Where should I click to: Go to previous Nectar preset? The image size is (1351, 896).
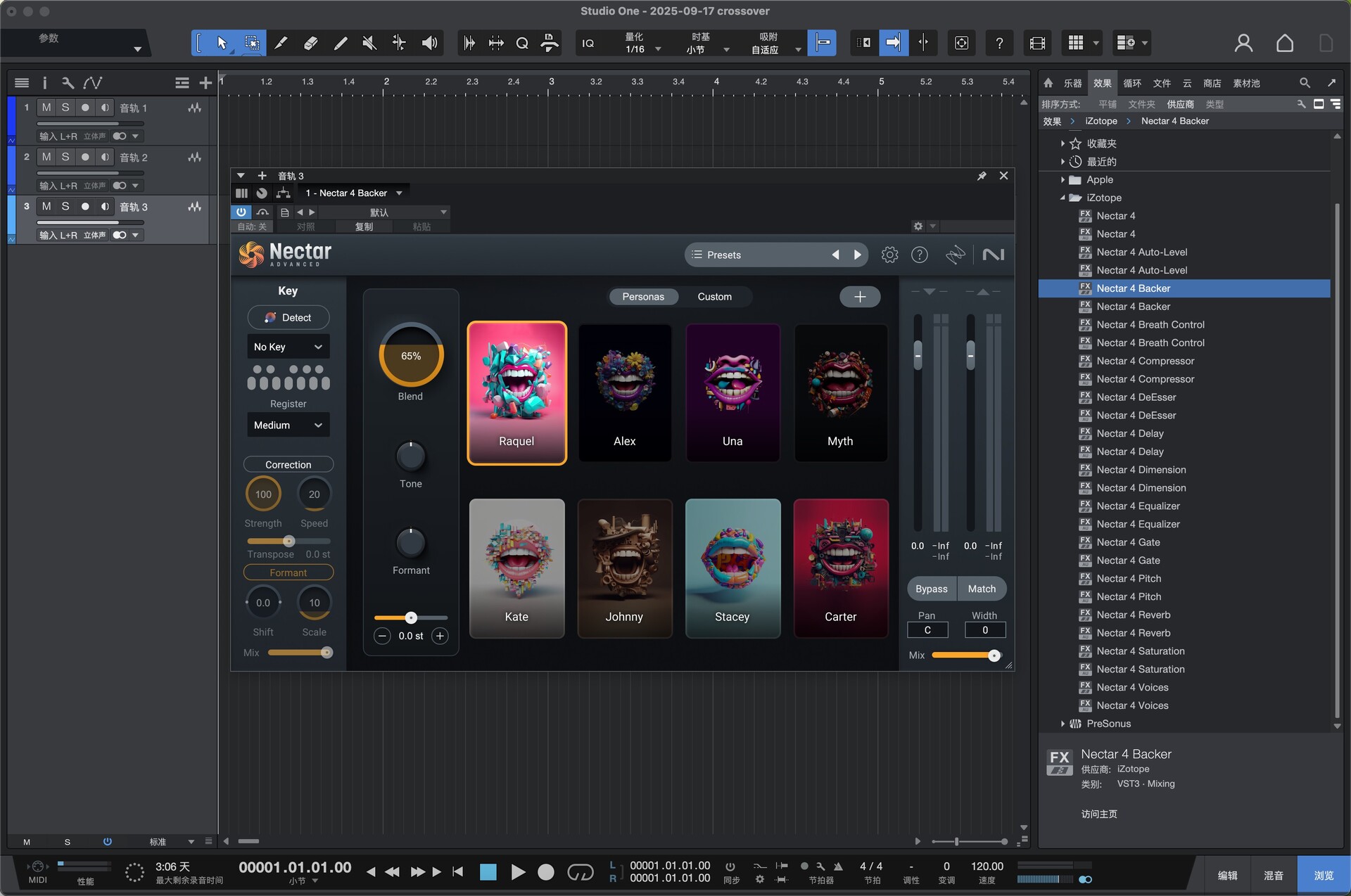(x=835, y=255)
